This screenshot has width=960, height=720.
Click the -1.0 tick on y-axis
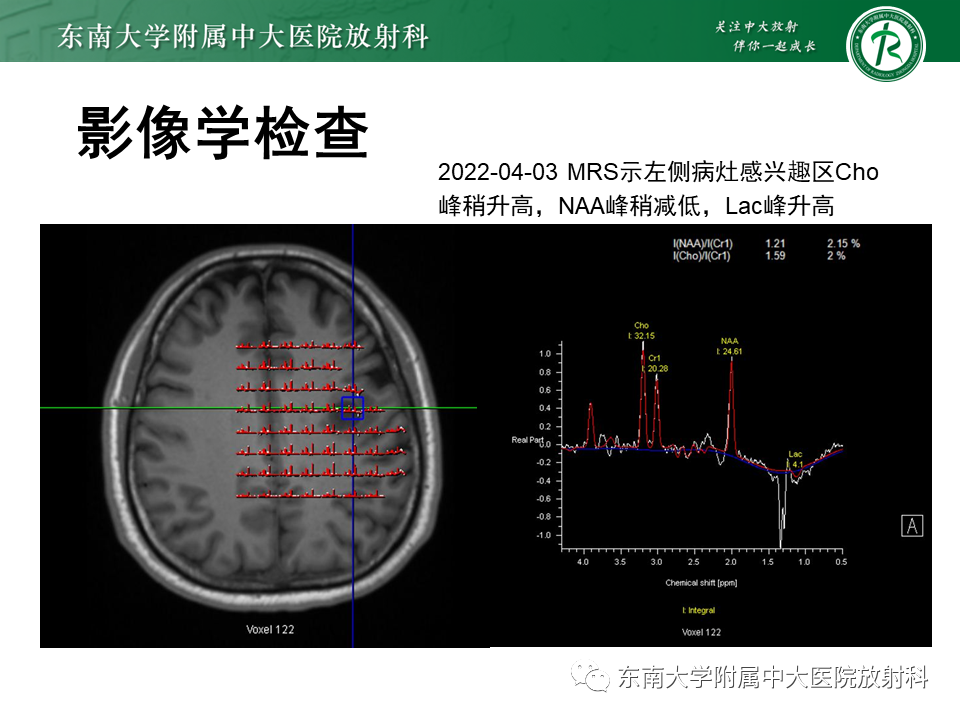(544, 536)
